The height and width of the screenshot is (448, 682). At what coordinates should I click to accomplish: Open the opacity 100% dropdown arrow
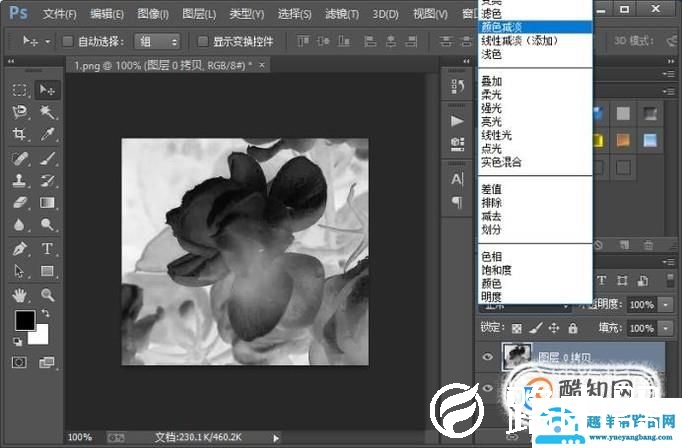click(665, 305)
